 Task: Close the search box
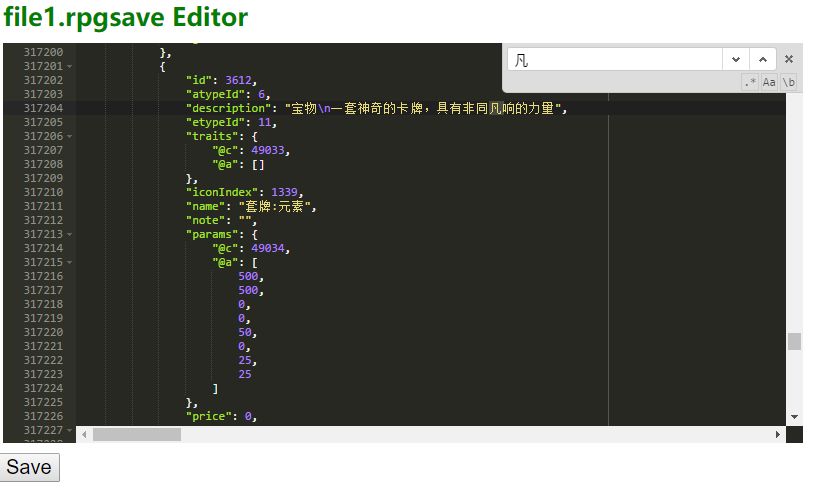tap(789, 59)
